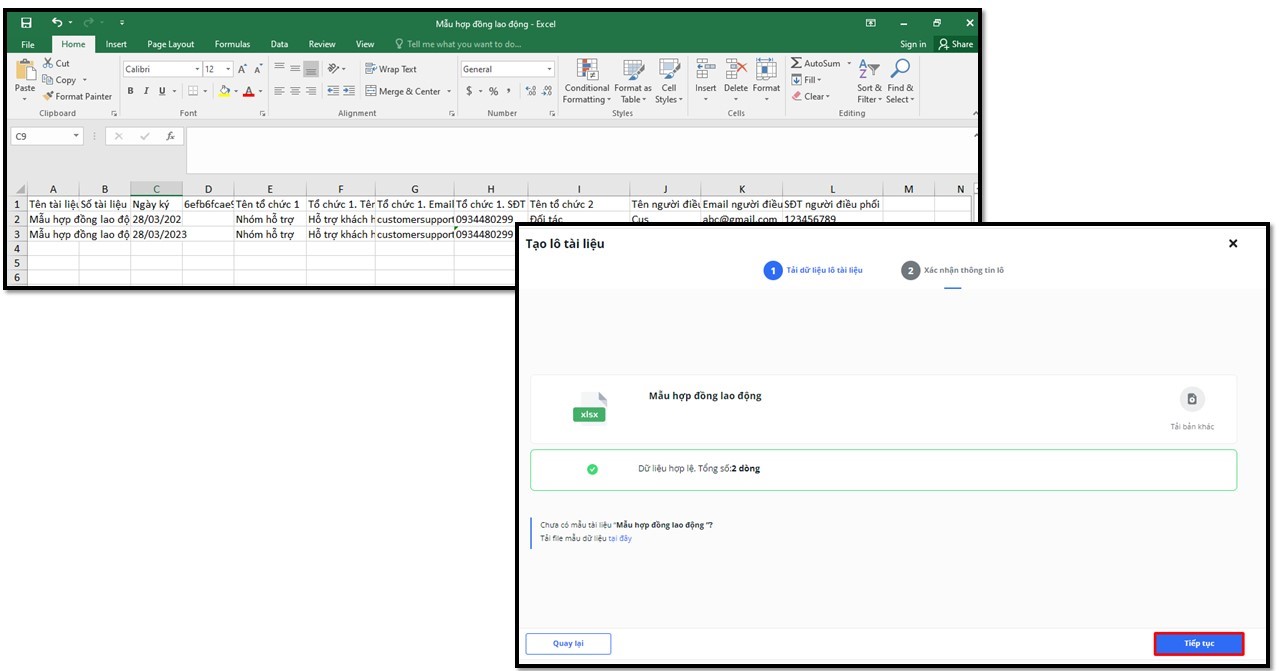Click the Increase Indent icon
Viewport: 1280px width, 671px height.
[x=349, y=91]
